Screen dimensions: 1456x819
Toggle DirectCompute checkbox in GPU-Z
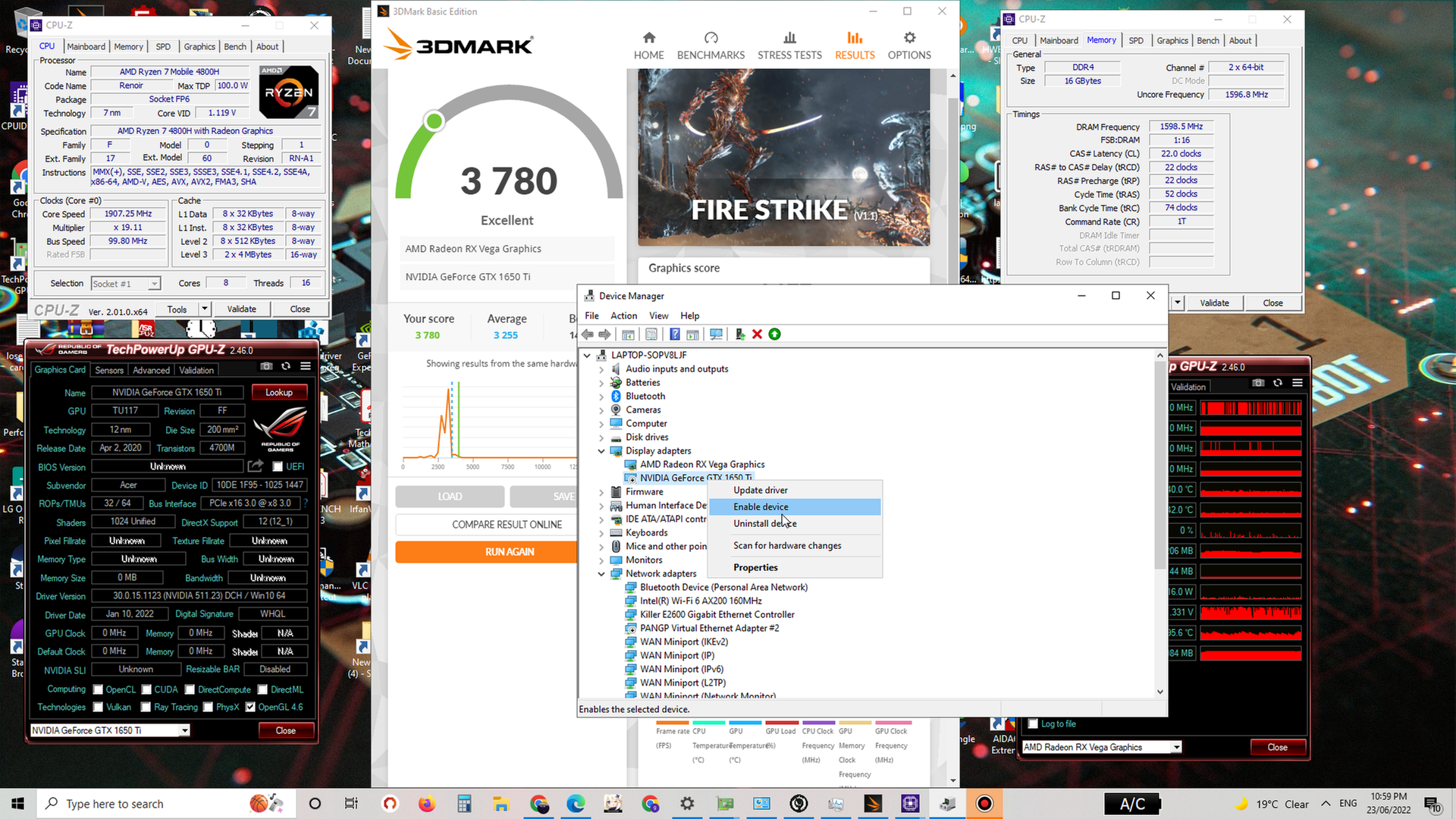click(190, 689)
